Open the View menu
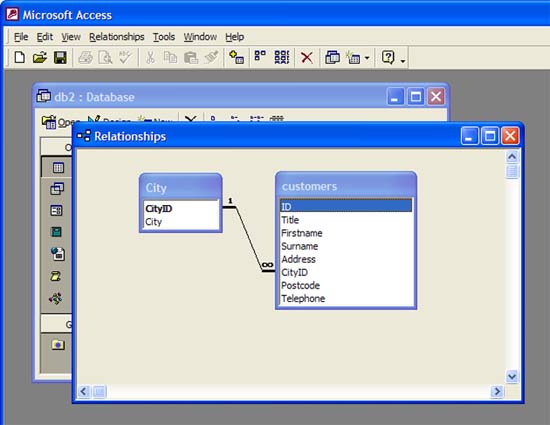 coord(71,36)
